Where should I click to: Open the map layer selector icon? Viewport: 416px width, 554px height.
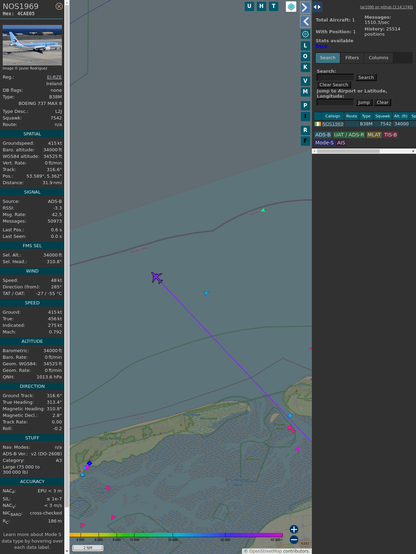[x=291, y=7]
